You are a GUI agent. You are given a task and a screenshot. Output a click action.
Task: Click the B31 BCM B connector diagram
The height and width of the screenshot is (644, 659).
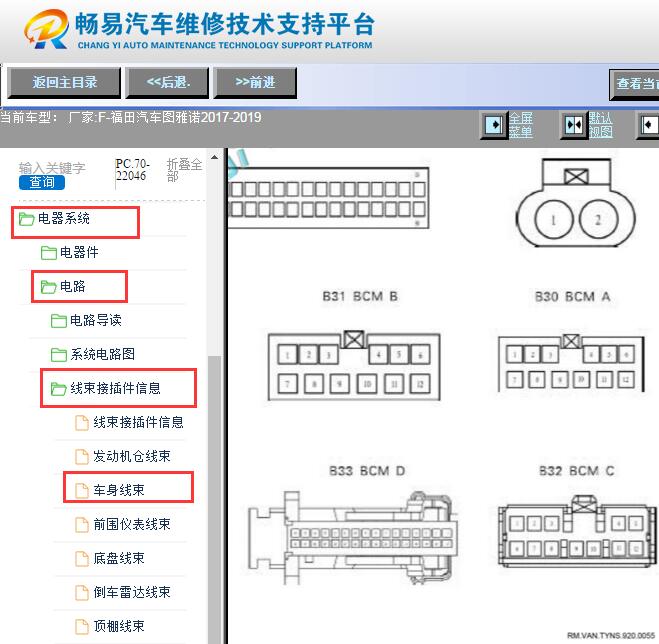[354, 365]
